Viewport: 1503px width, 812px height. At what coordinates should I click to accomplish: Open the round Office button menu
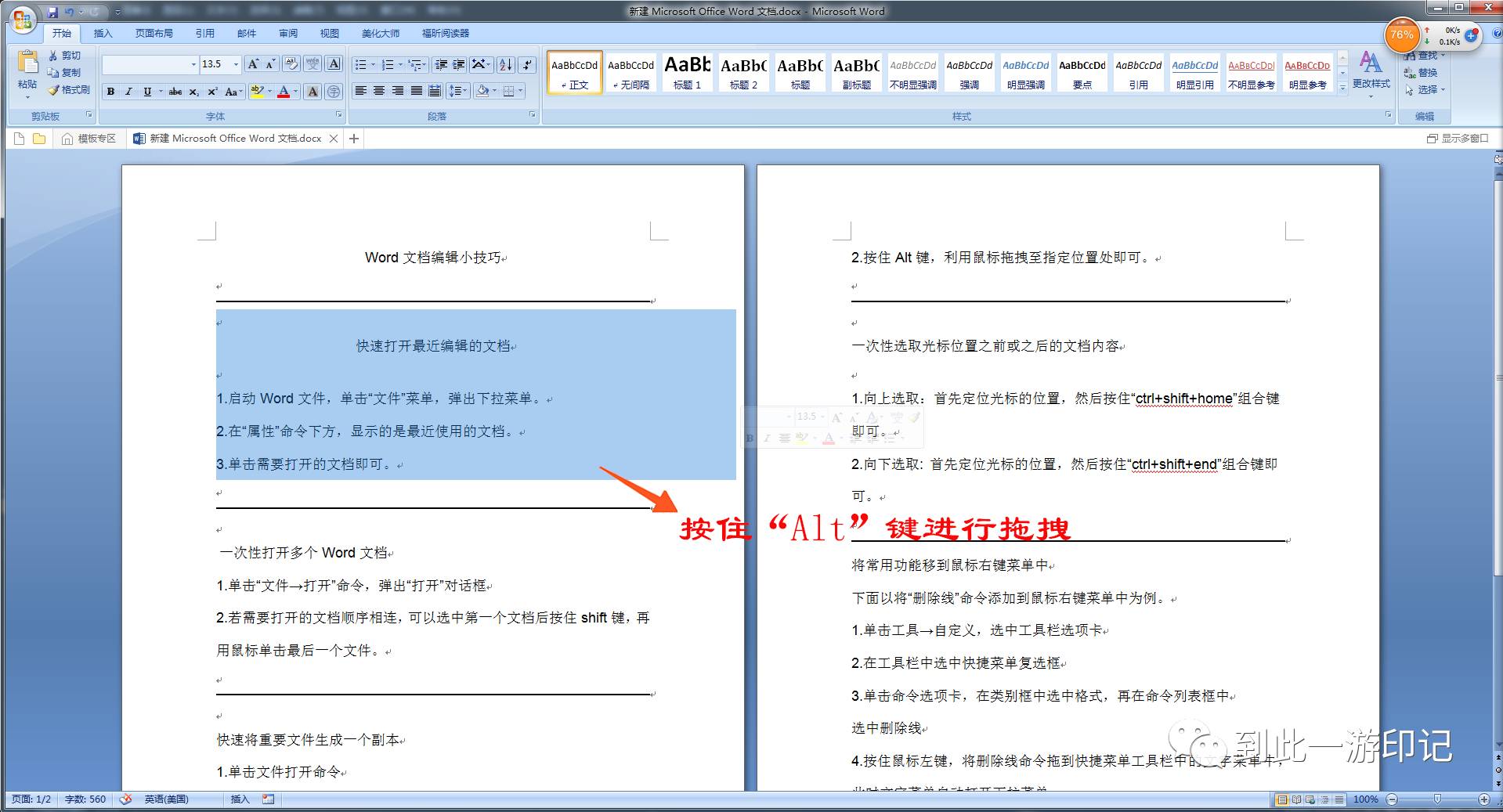[22, 19]
